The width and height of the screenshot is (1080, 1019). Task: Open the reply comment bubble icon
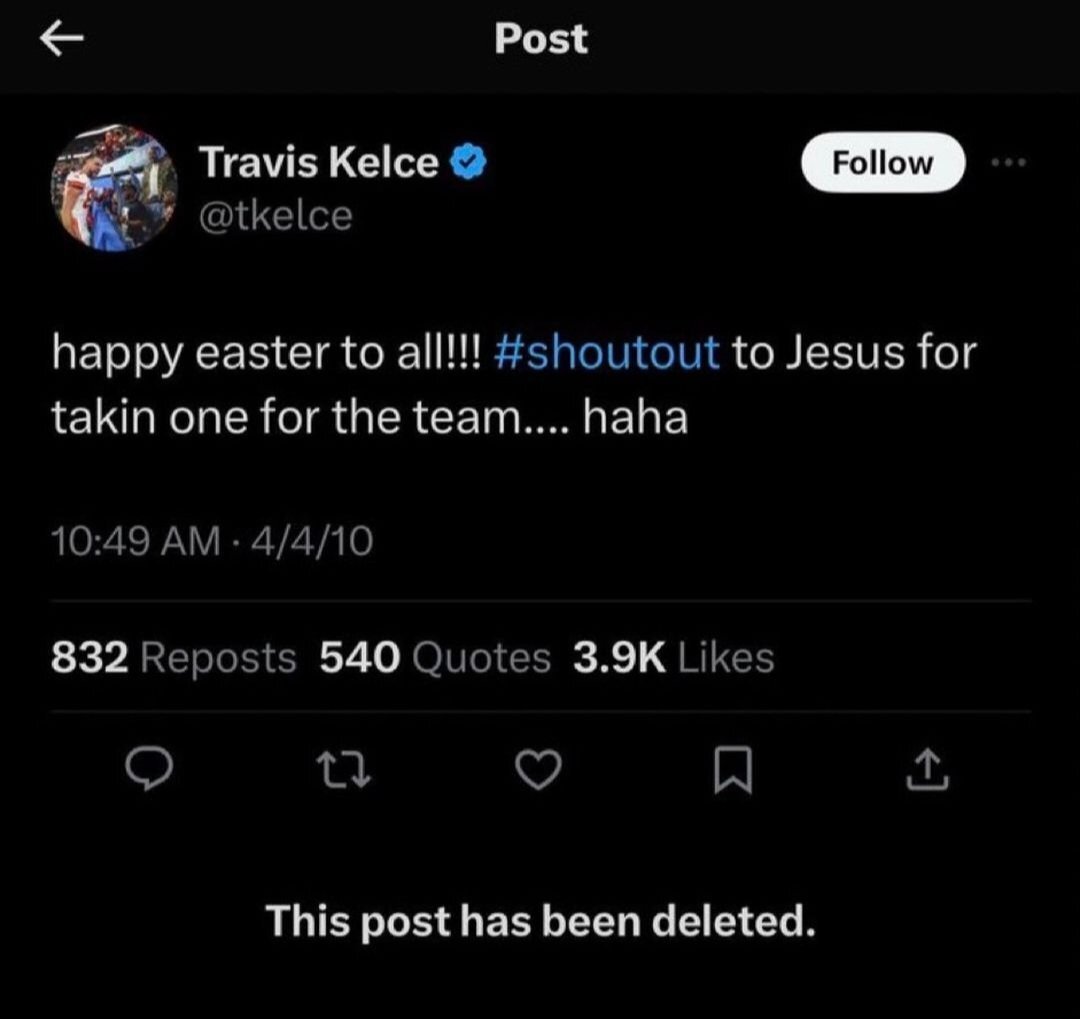coord(151,772)
